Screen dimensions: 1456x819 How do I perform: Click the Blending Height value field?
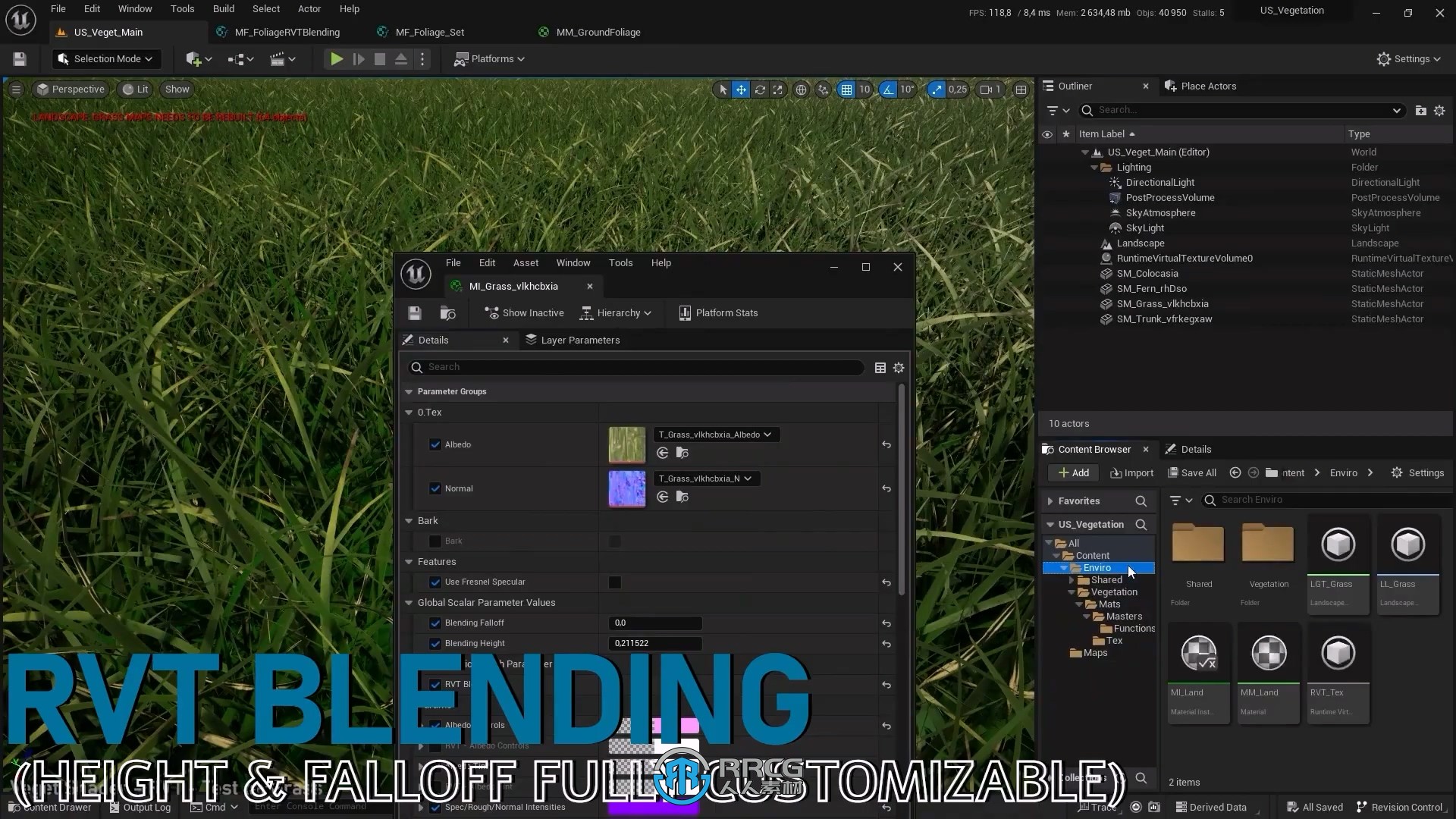click(x=655, y=644)
